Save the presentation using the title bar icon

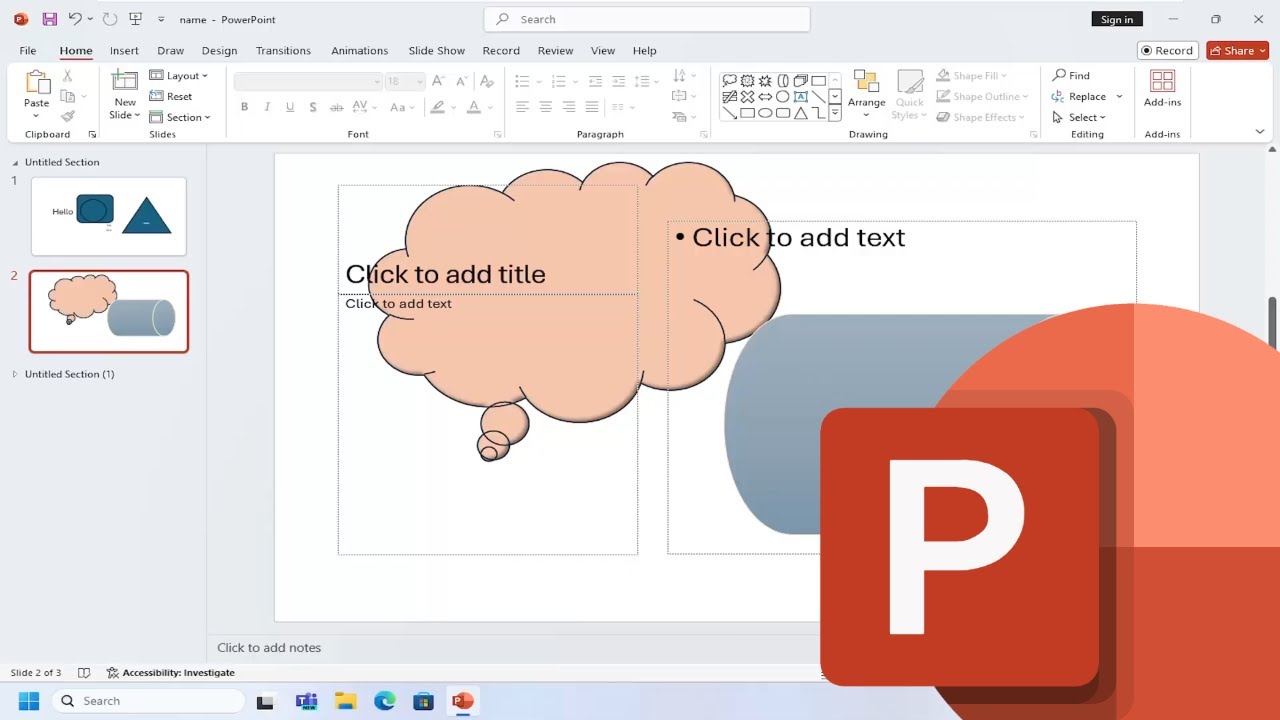click(49, 19)
